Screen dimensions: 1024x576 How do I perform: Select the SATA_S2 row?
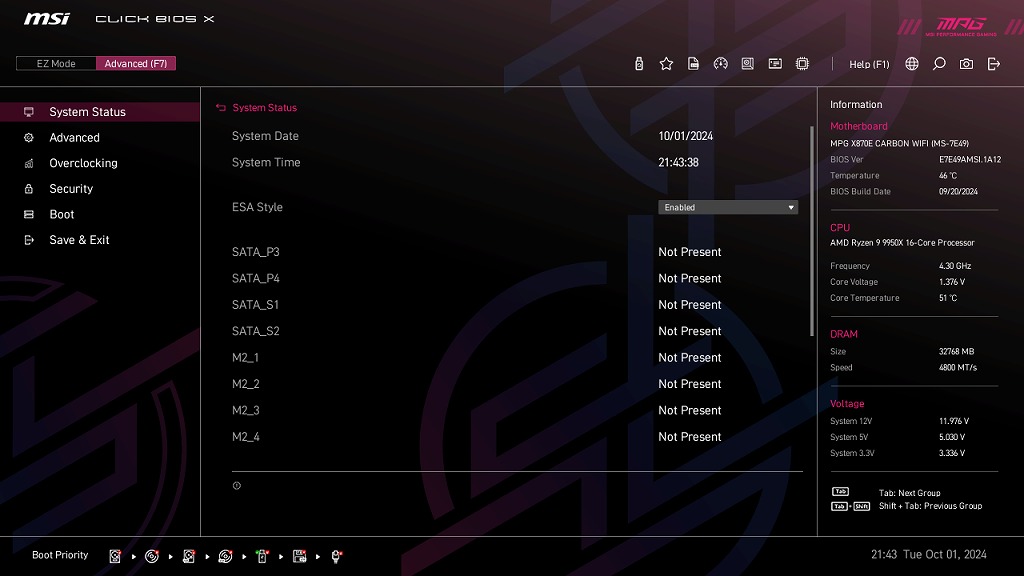pos(515,331)
